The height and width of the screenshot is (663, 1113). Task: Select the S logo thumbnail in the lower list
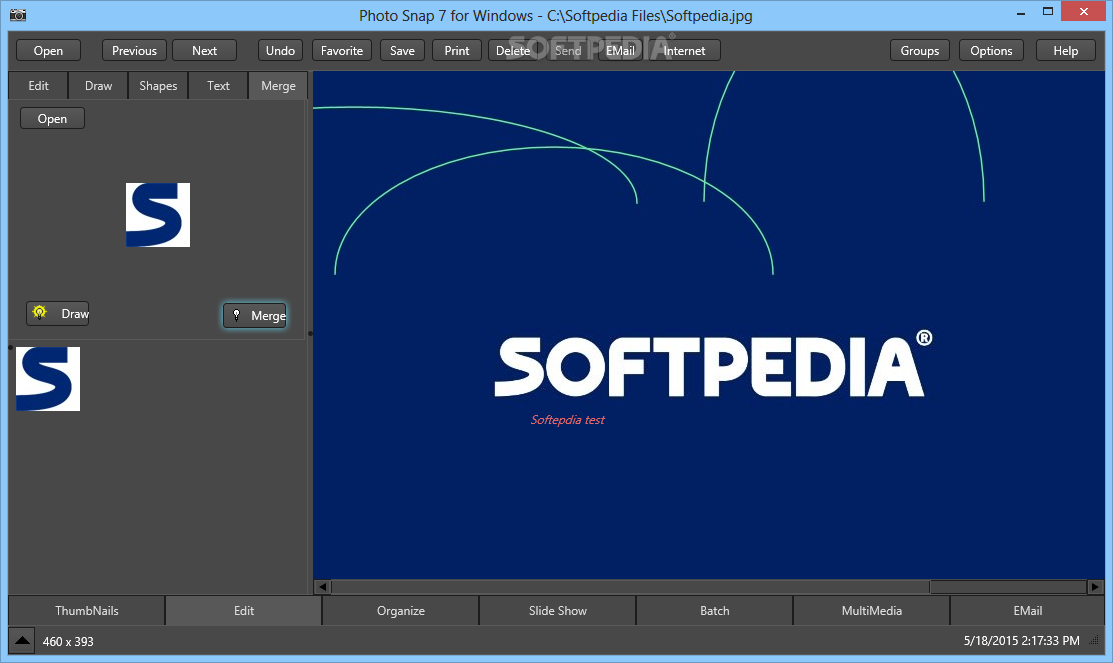click(x=48, y=379)
